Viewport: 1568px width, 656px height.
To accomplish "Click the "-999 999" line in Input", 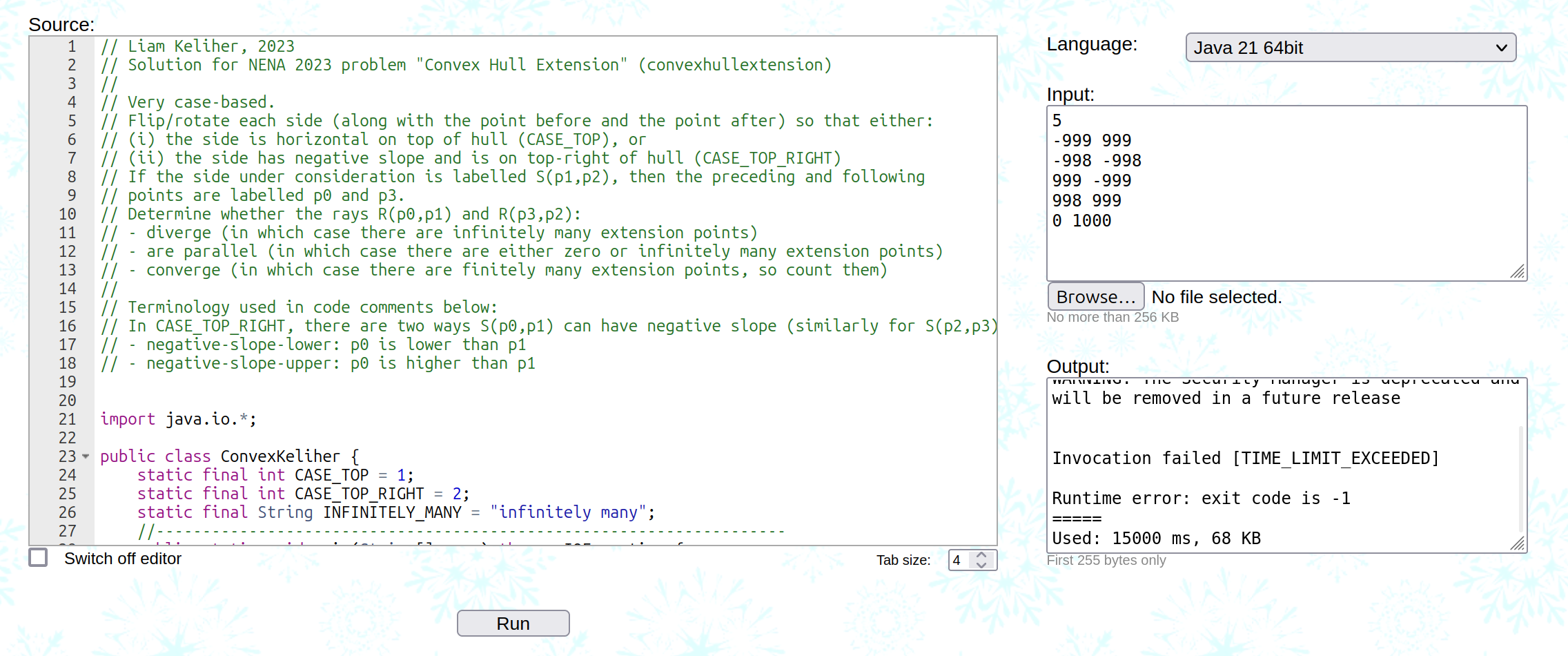I will 1092,141.
